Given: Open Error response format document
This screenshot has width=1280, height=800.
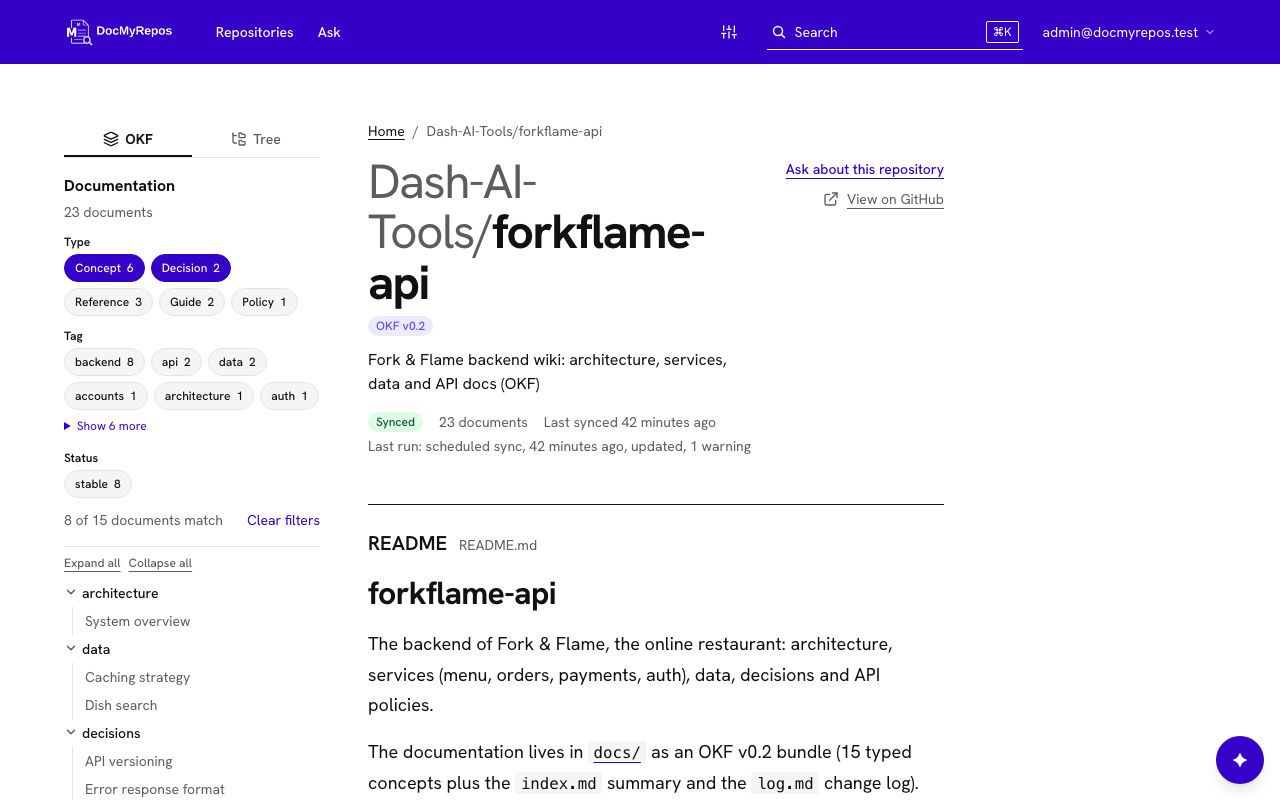Looking at the screenshot, I should click(155, 789).
